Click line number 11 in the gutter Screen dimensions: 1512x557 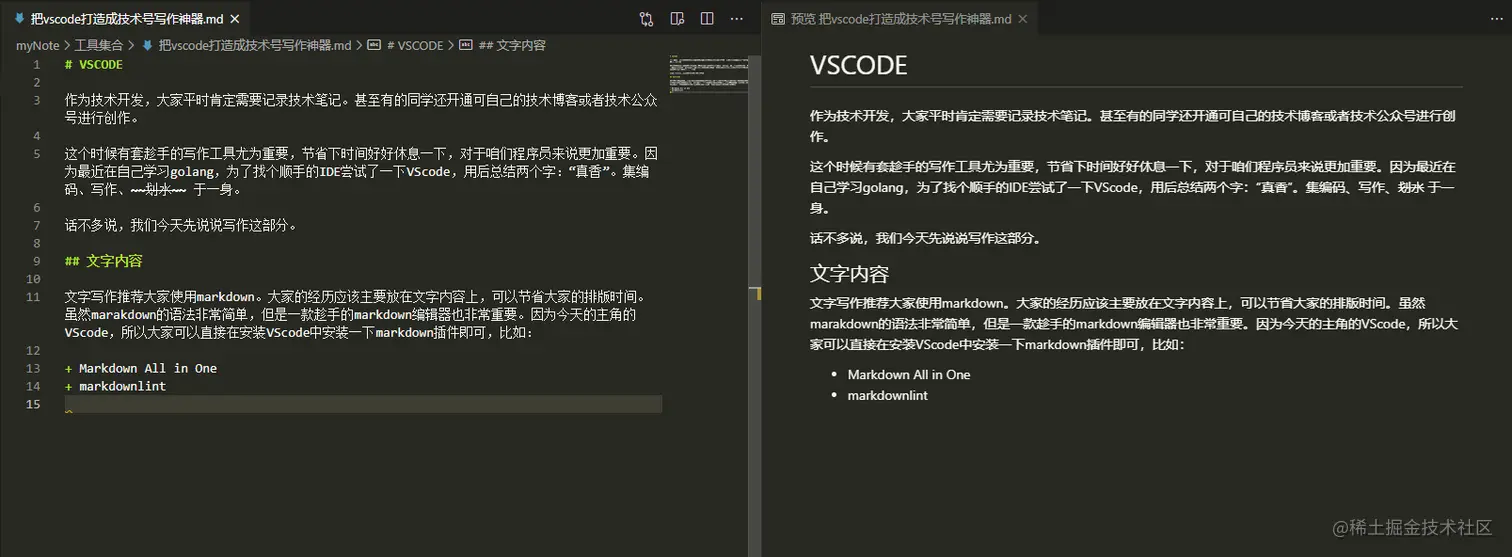pos(35,297)
